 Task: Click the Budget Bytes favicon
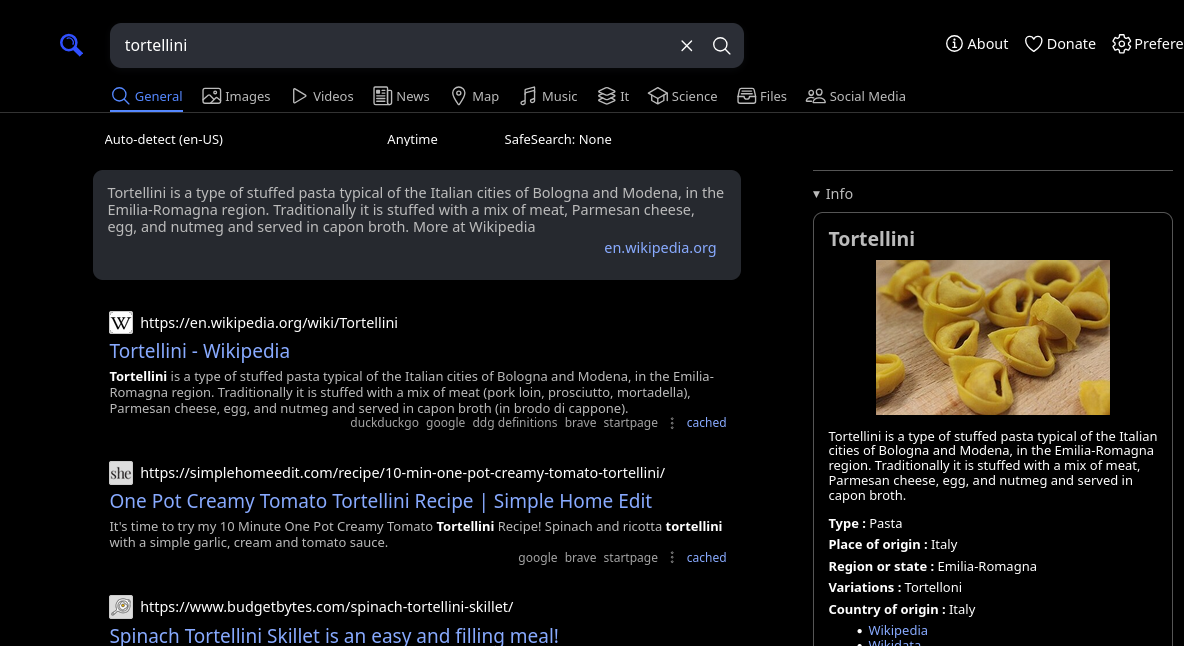(121, 607)
